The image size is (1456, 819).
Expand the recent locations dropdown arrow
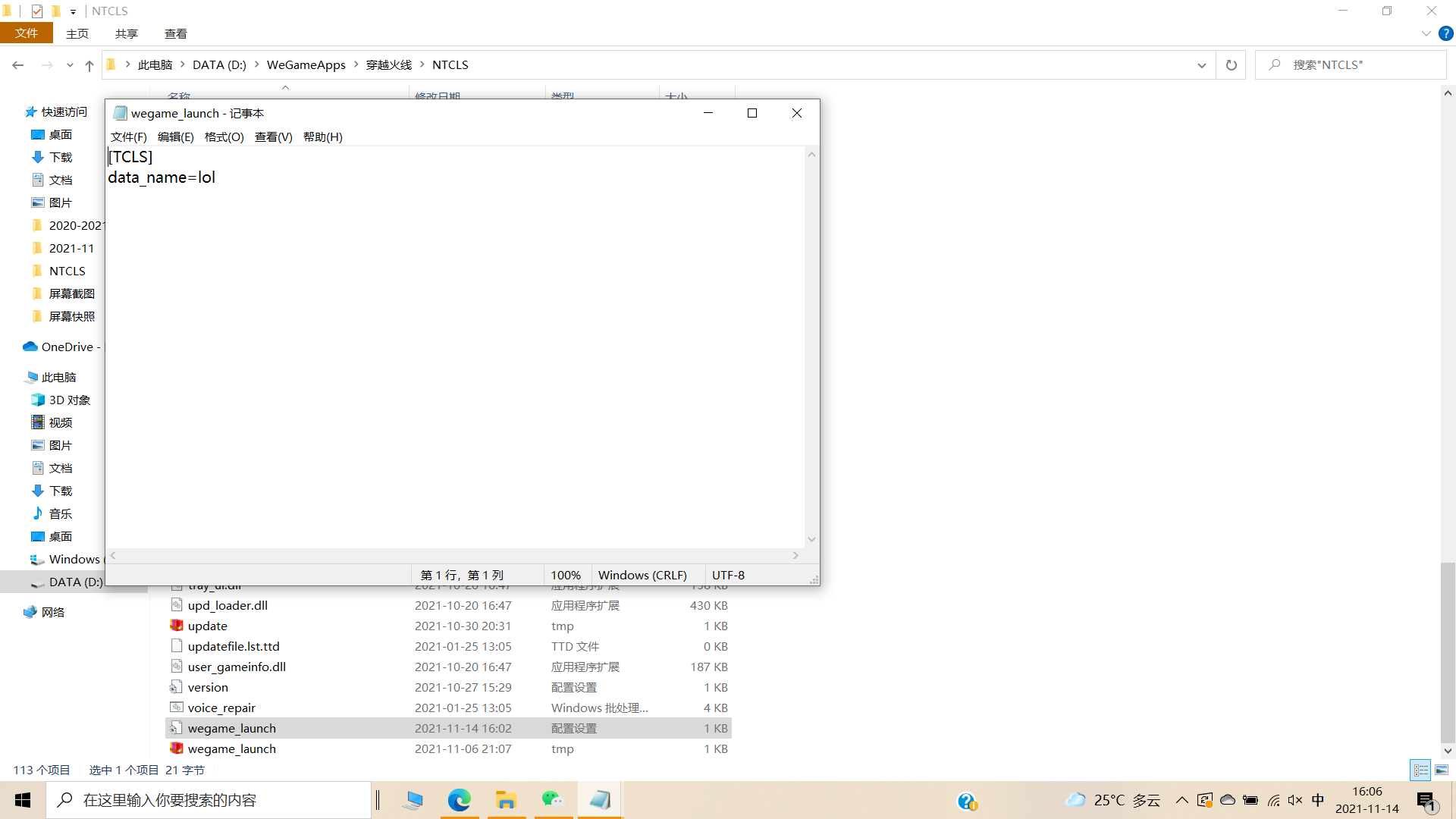click(x=70, y=66)
